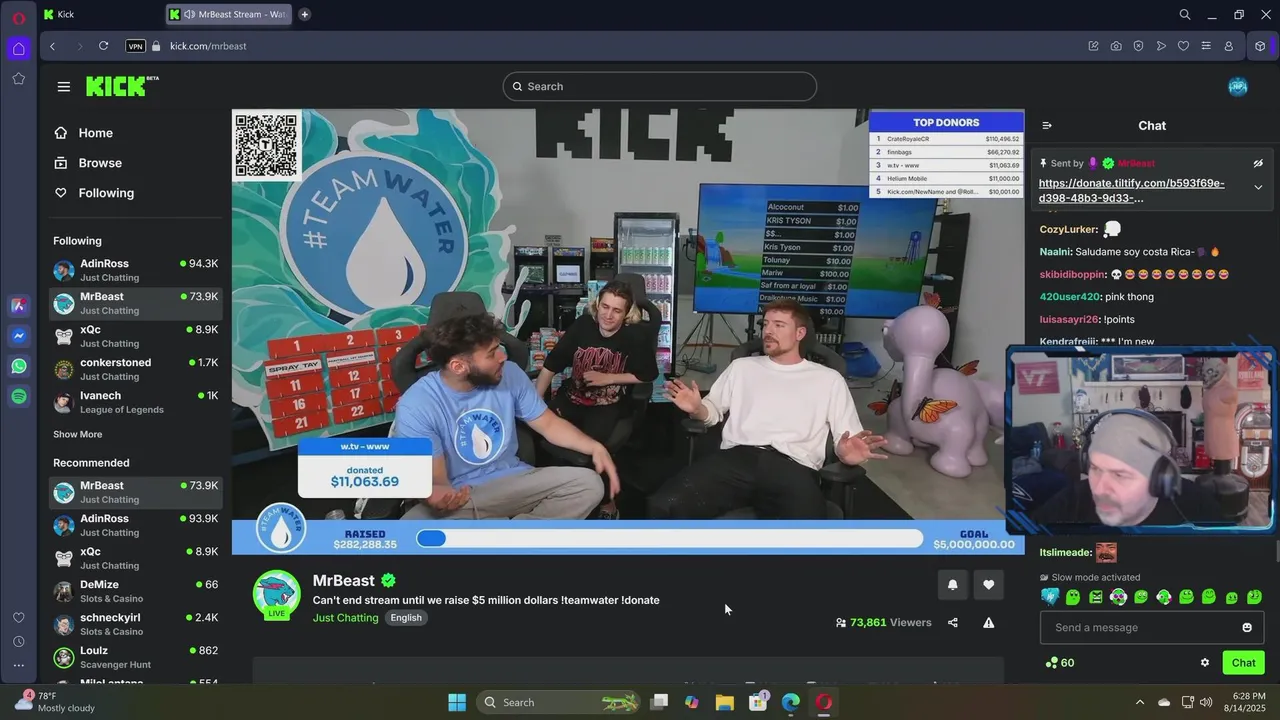The width and height of the screenshot is (1280, 720).
Task: Enable stream notifications with the bell icon
Action: click(x=952, y=585)
